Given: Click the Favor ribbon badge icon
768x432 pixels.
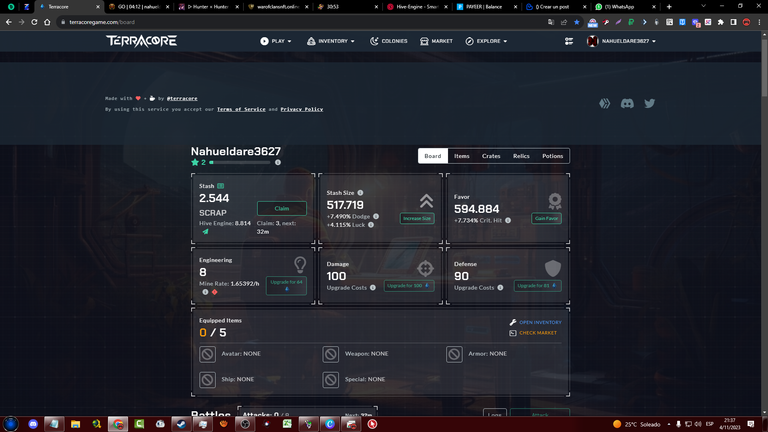Looking at the screenshot, I should click(x=554, y=201).
